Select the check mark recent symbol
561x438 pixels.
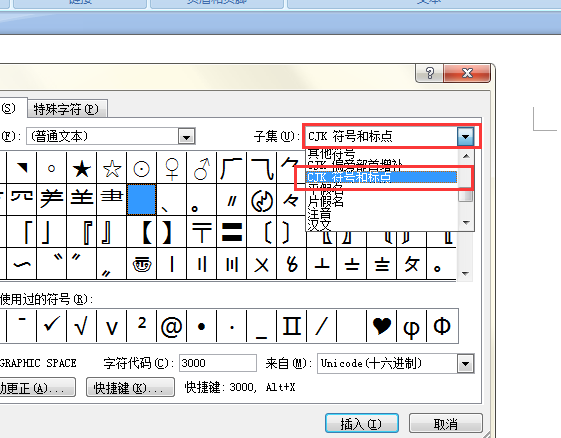[x=51, y=326]
